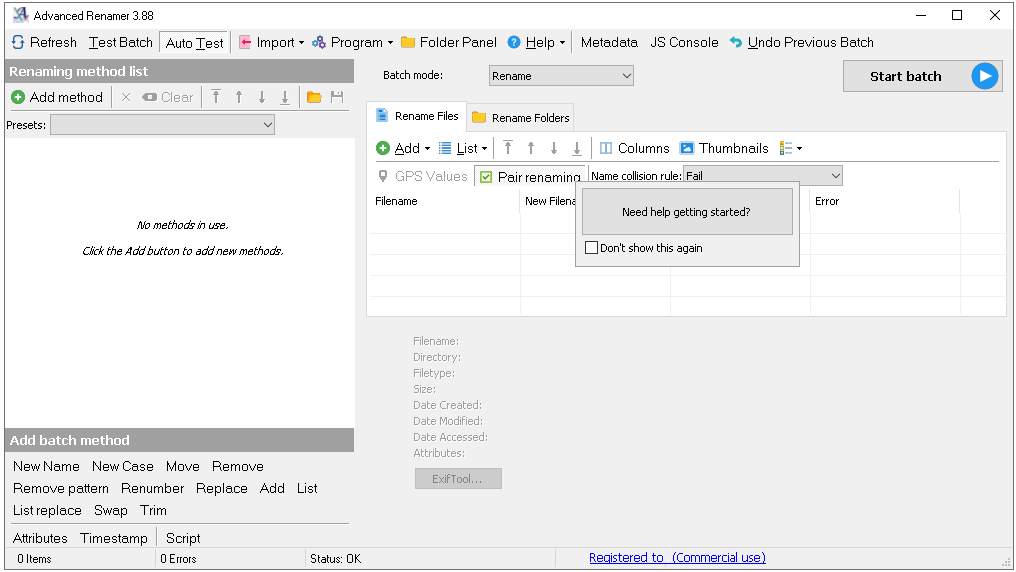Open the Help menu

(x=537, y=43)
